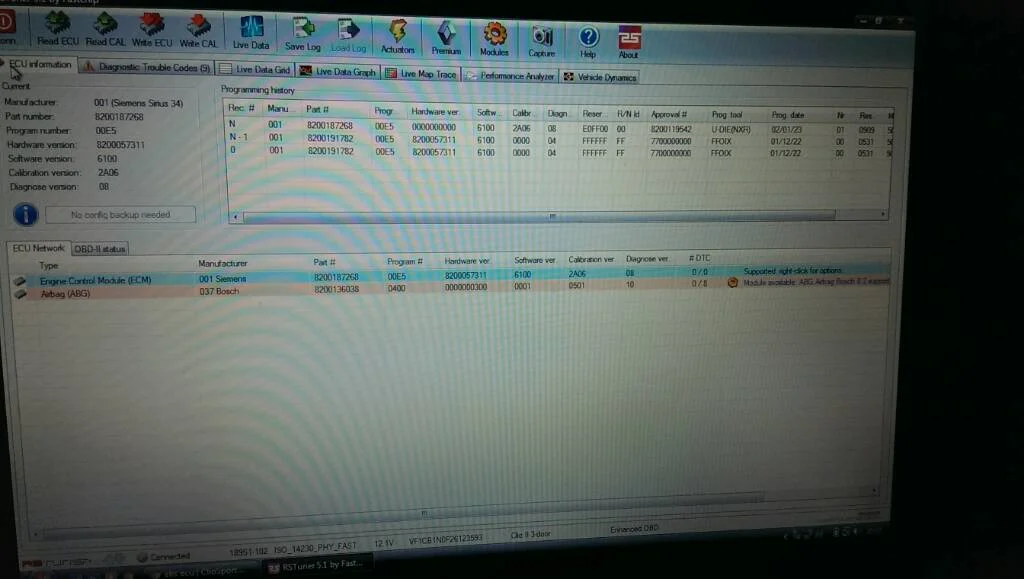Viewport: 1024px width, 579px height.
Task: Click the U-DIE(NXR) prog tool cell
Action: click(731, 130)
